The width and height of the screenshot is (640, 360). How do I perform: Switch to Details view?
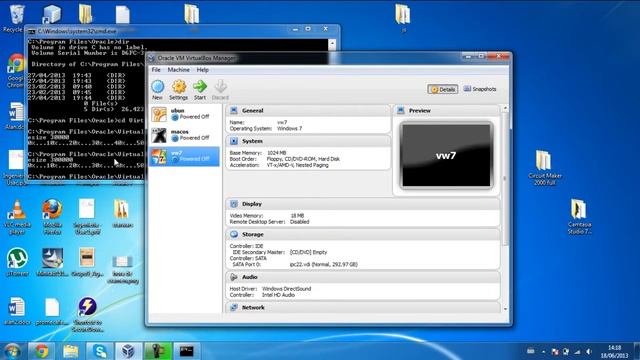pos(443,89)
